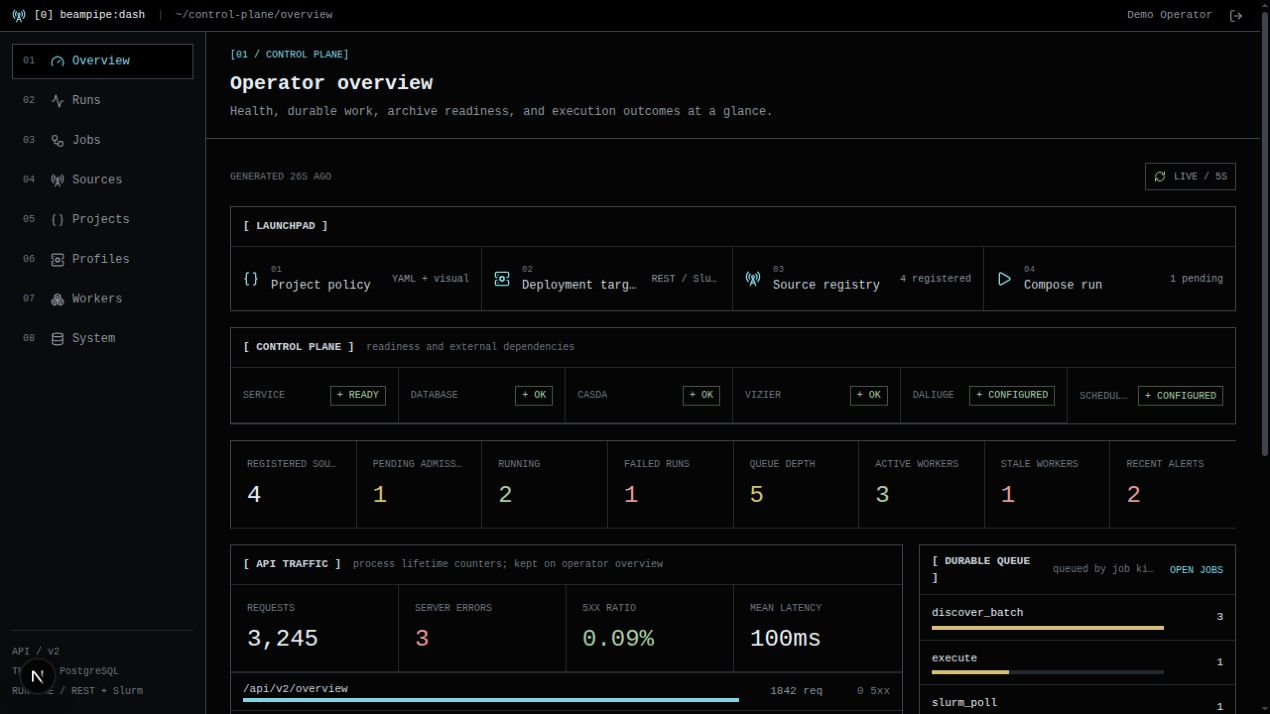Click the 3,245 requests value

(282, 638)
